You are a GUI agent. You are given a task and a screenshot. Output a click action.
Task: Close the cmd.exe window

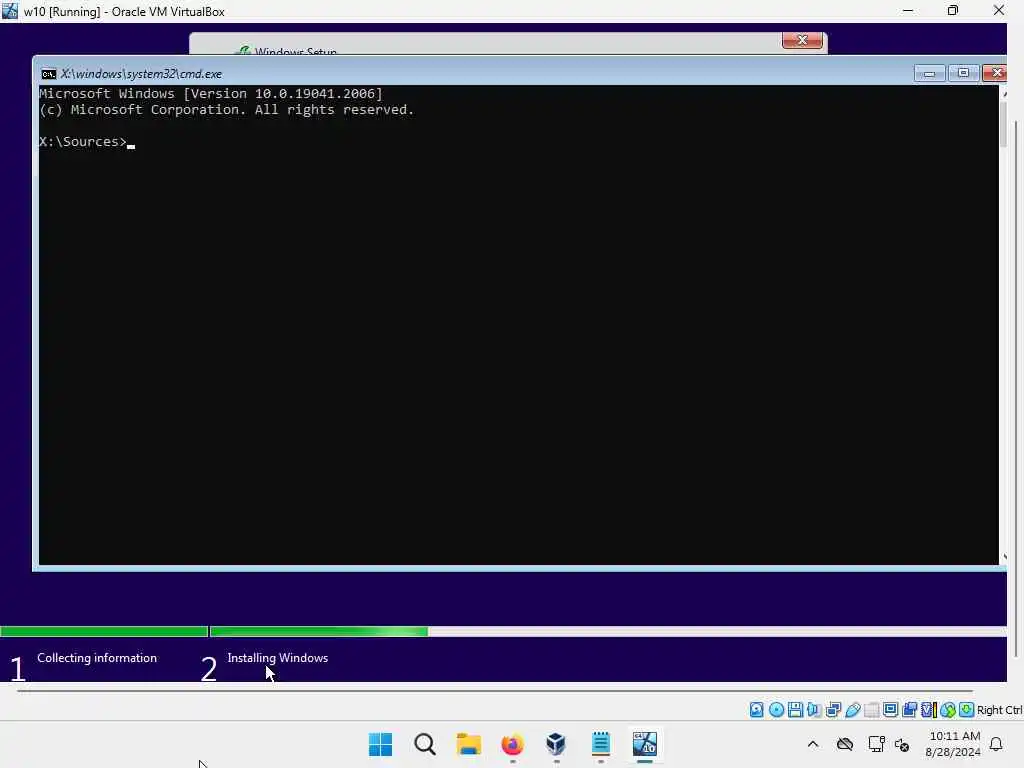(x=996, y=73)
